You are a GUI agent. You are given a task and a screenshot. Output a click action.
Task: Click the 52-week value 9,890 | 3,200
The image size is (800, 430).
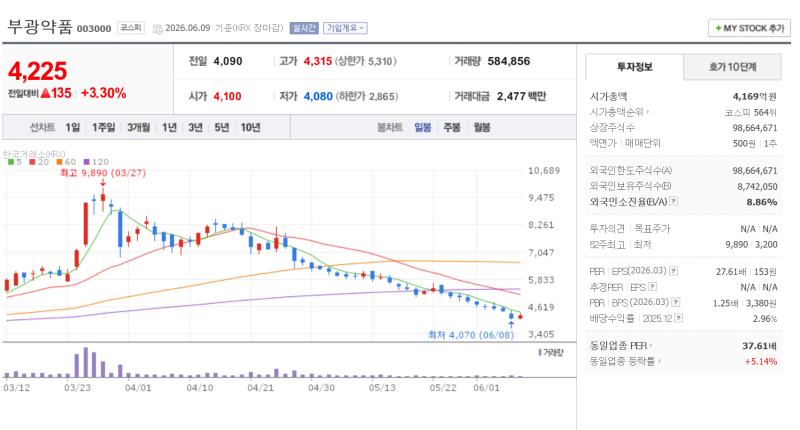point(752,244)
